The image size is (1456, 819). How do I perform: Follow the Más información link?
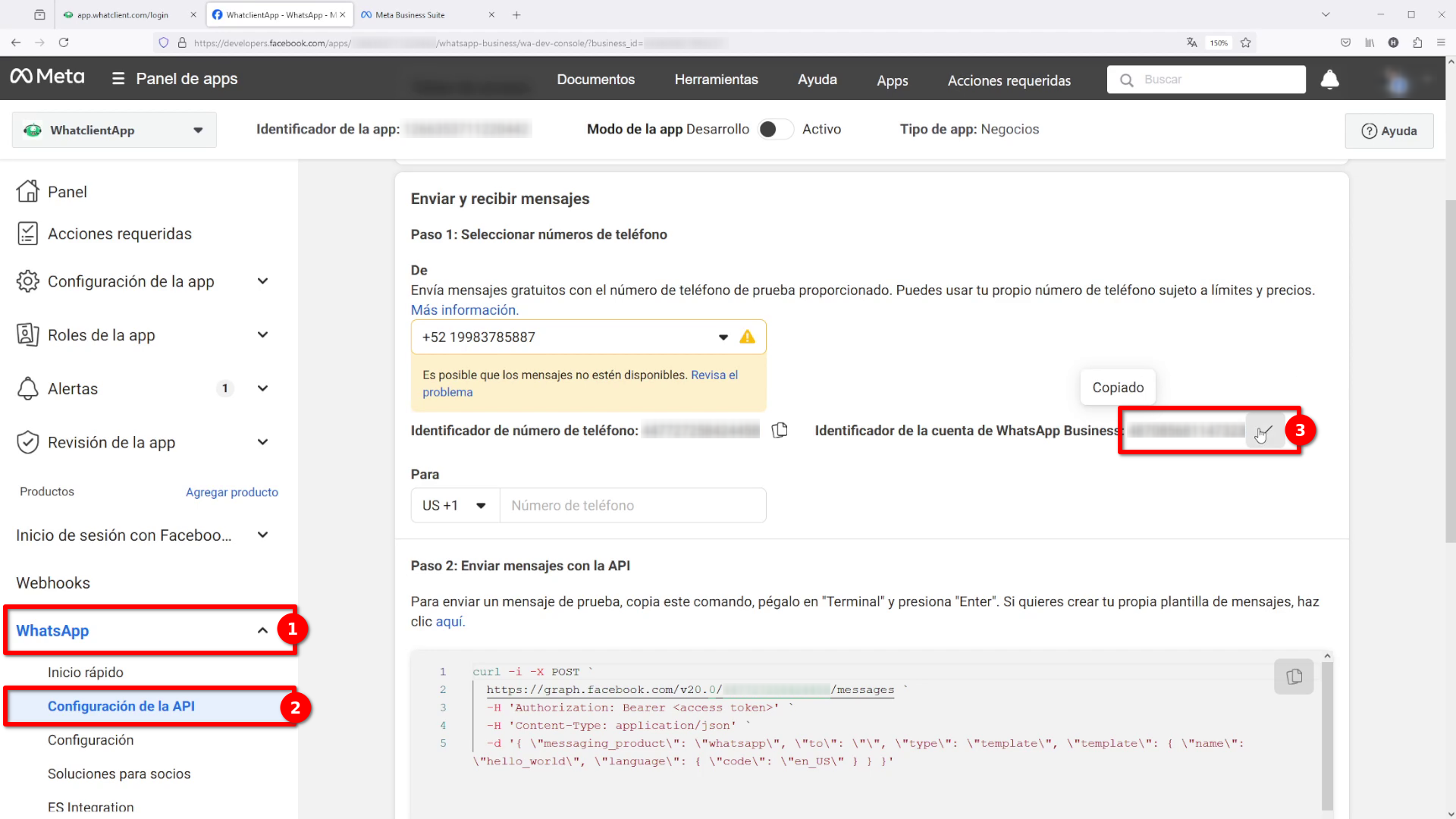(465, 310)
